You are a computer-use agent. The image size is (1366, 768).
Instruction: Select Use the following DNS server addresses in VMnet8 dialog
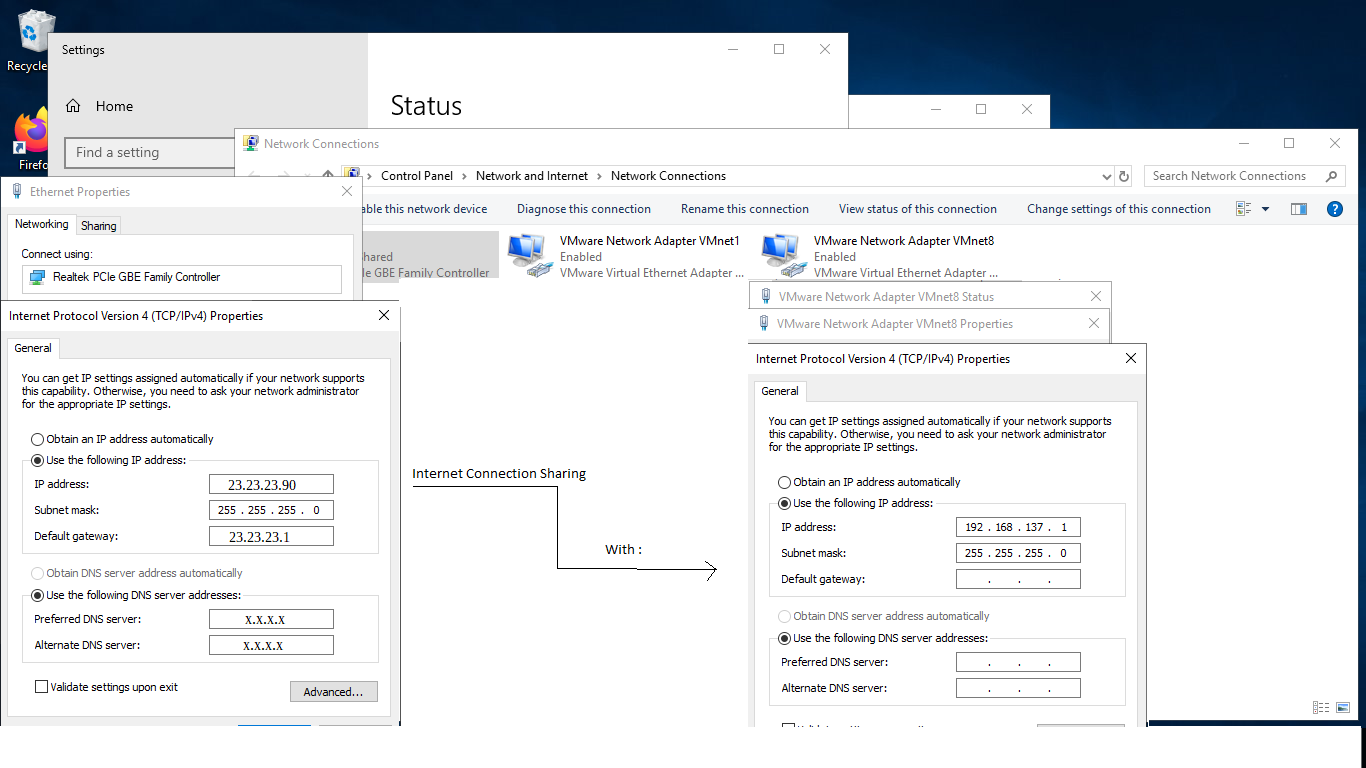(x=785, y=638)
